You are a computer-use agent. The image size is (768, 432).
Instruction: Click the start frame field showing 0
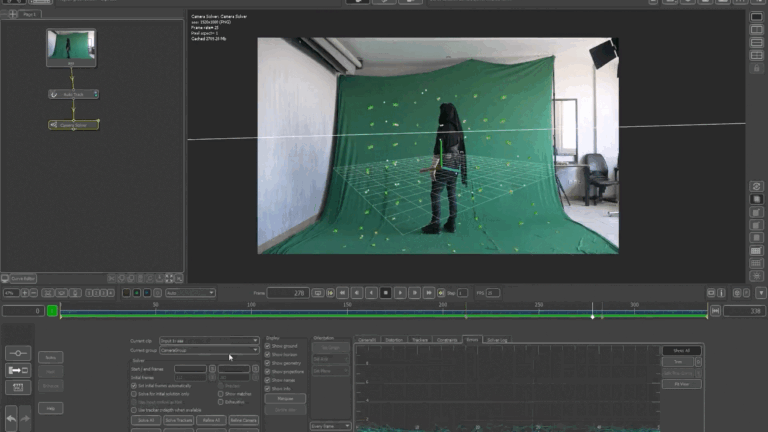[24, 311]
